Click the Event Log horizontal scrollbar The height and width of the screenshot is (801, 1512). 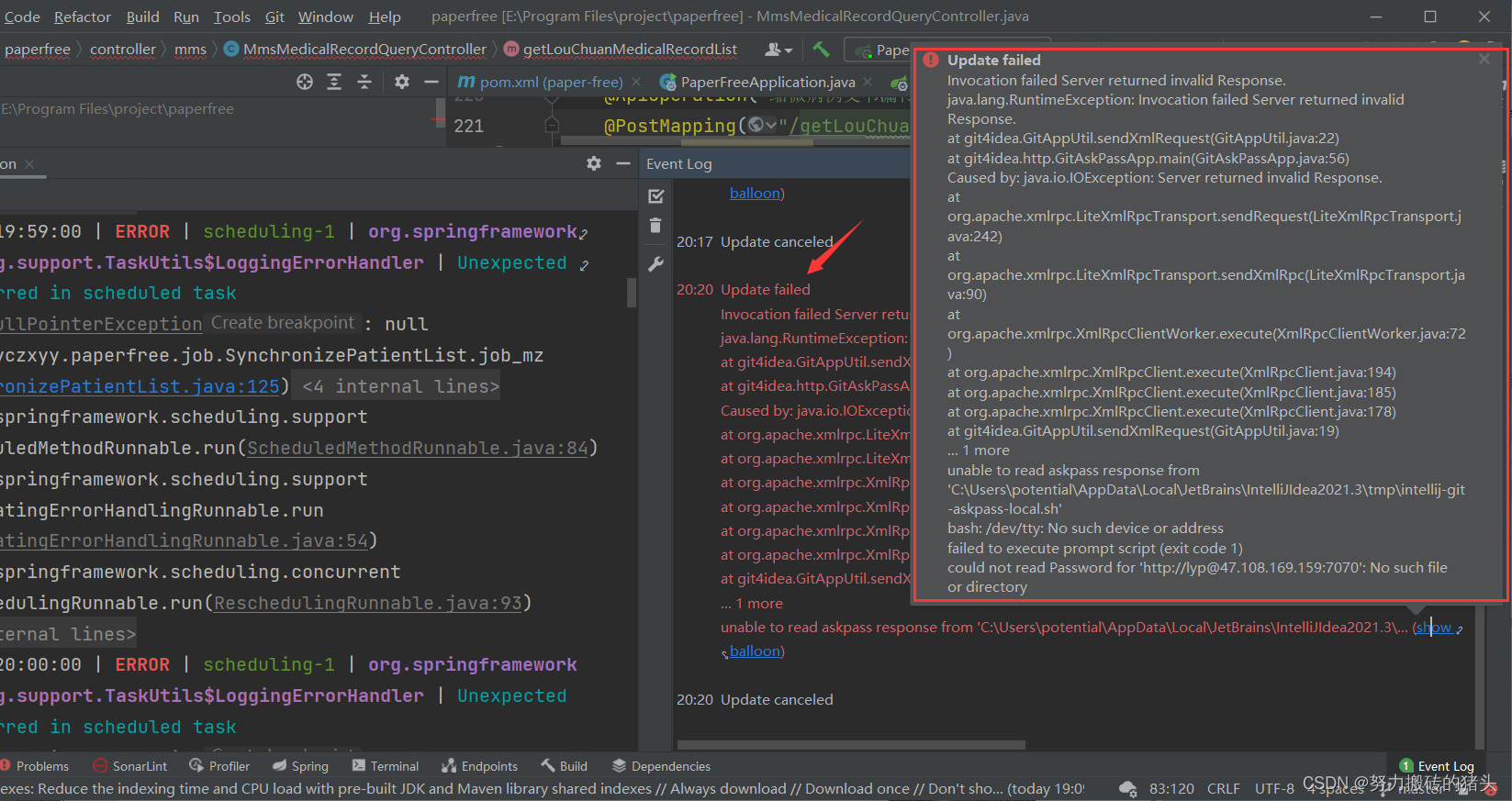(x=851, y=745)
